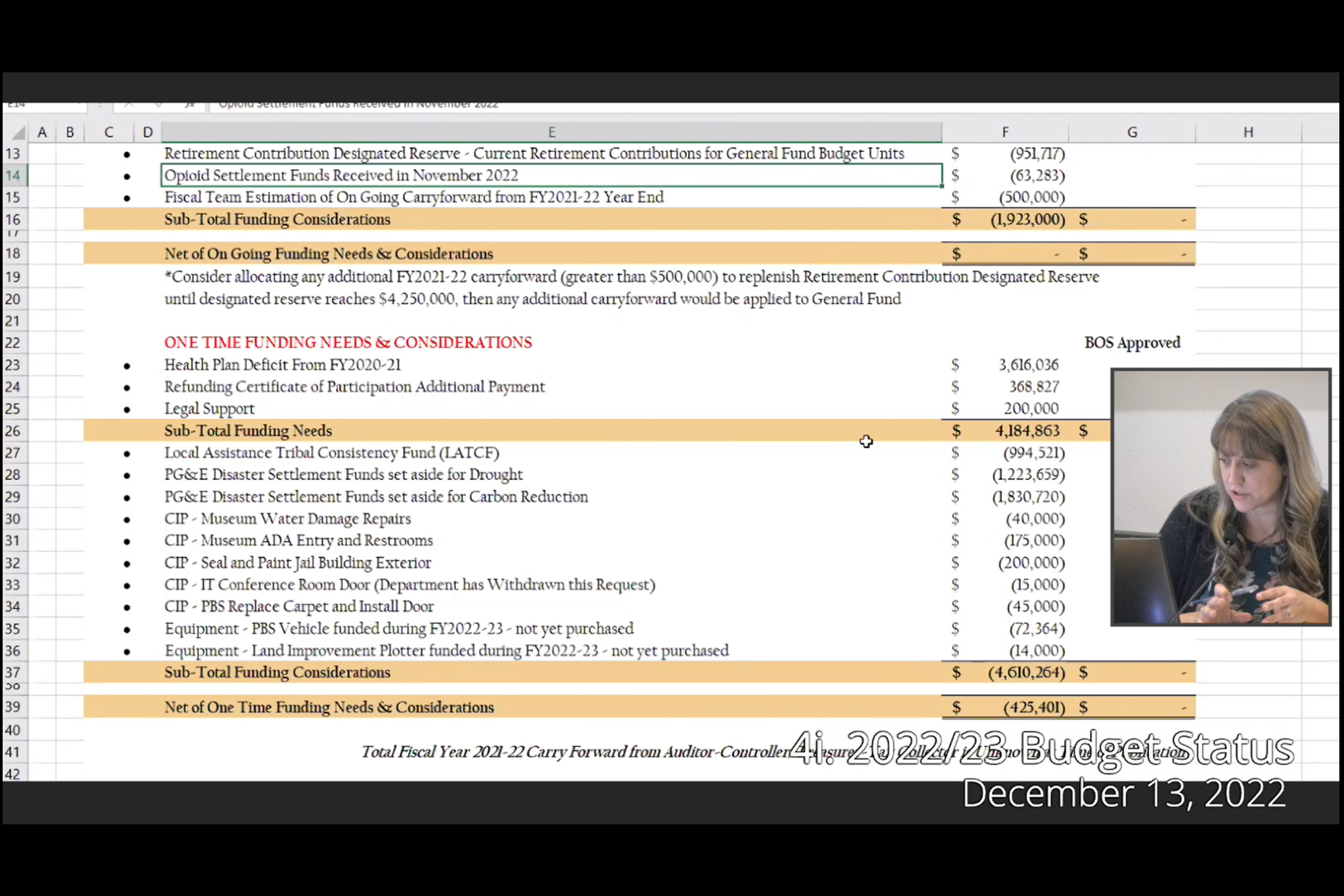
Task: Select column F header
Action: pyautogui.click(x=1005, y=132)
